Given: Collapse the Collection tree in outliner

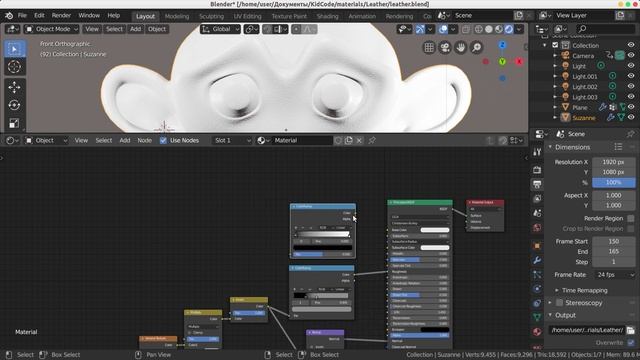Looking at the screenshot, I should point(544,45).
